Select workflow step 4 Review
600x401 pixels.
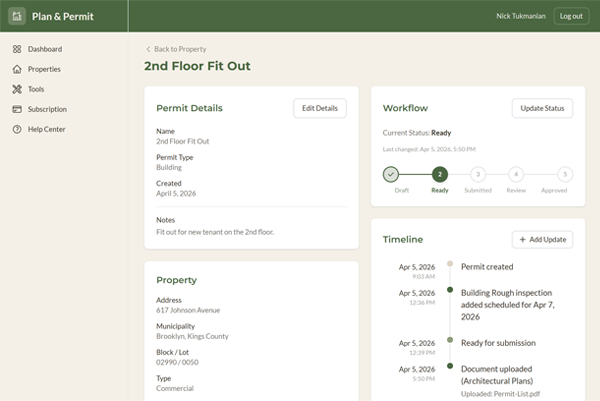tap(516, 174)
